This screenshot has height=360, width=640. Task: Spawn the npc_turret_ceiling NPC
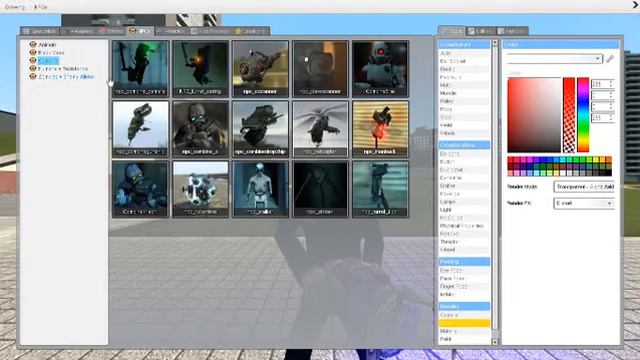200,69
